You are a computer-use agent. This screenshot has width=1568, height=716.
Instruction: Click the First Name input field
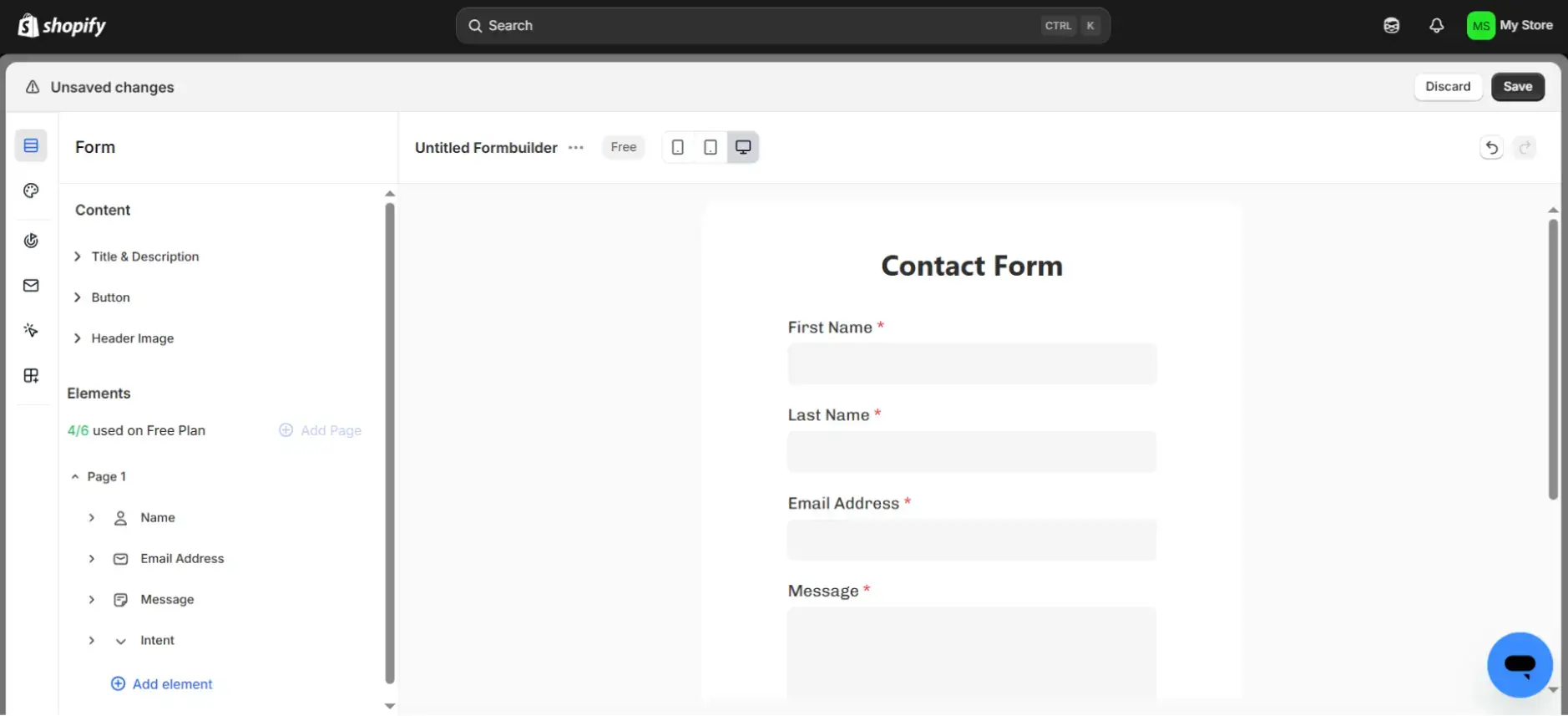pyautogui.click(x=972, y=364)
